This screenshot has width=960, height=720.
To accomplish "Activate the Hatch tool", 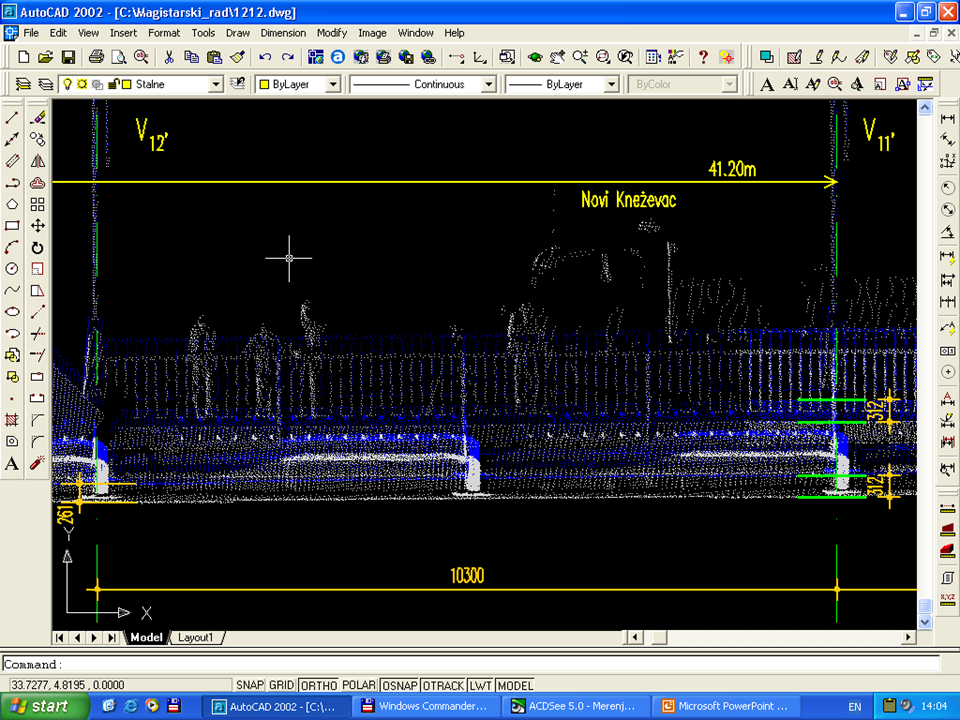I will point(12,419).
